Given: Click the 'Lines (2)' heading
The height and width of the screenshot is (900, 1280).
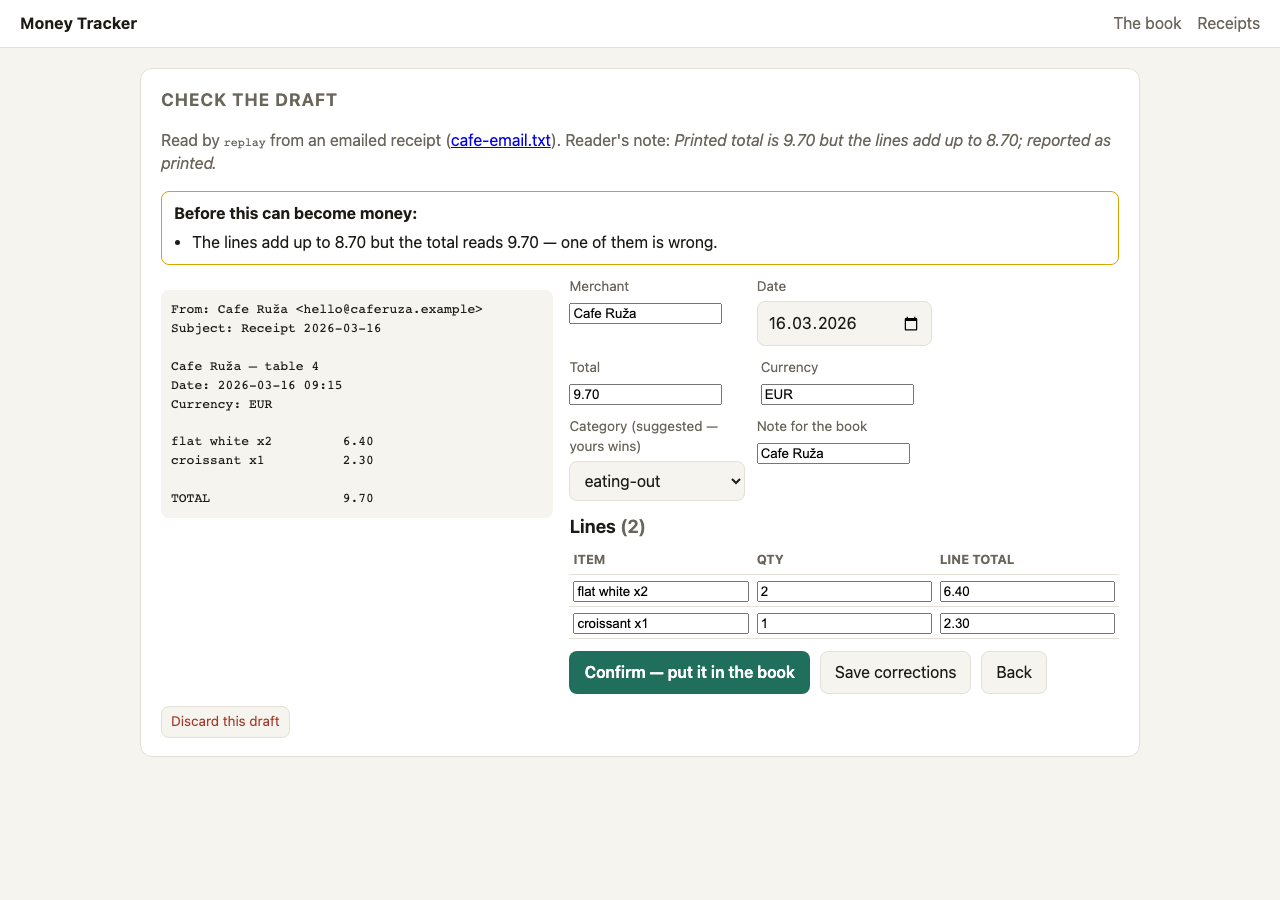Looking at the screenshot, I should click(607, 526).
